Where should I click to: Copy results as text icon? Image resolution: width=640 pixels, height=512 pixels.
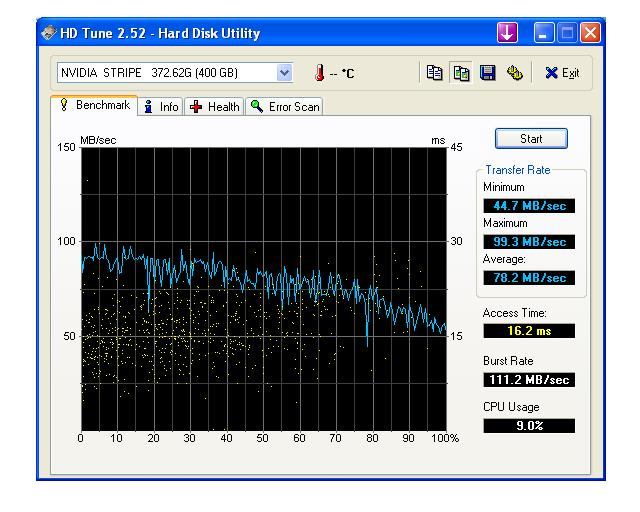click(x=434, y=73)
